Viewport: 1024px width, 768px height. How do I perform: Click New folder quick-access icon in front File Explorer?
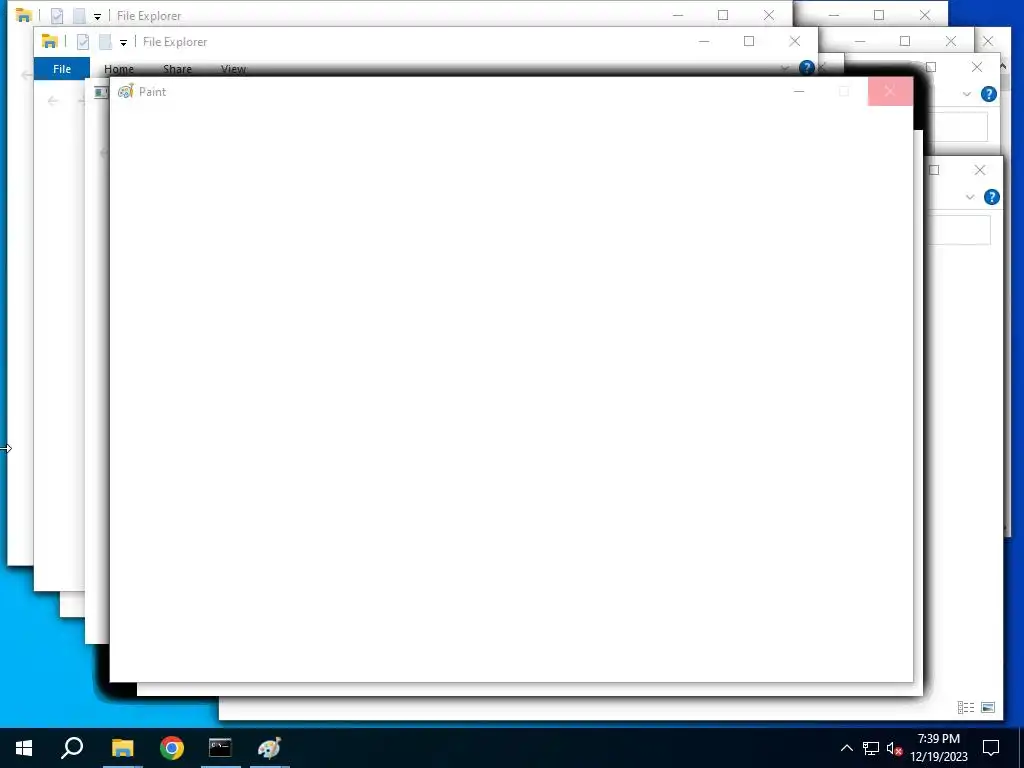point(105,41)
